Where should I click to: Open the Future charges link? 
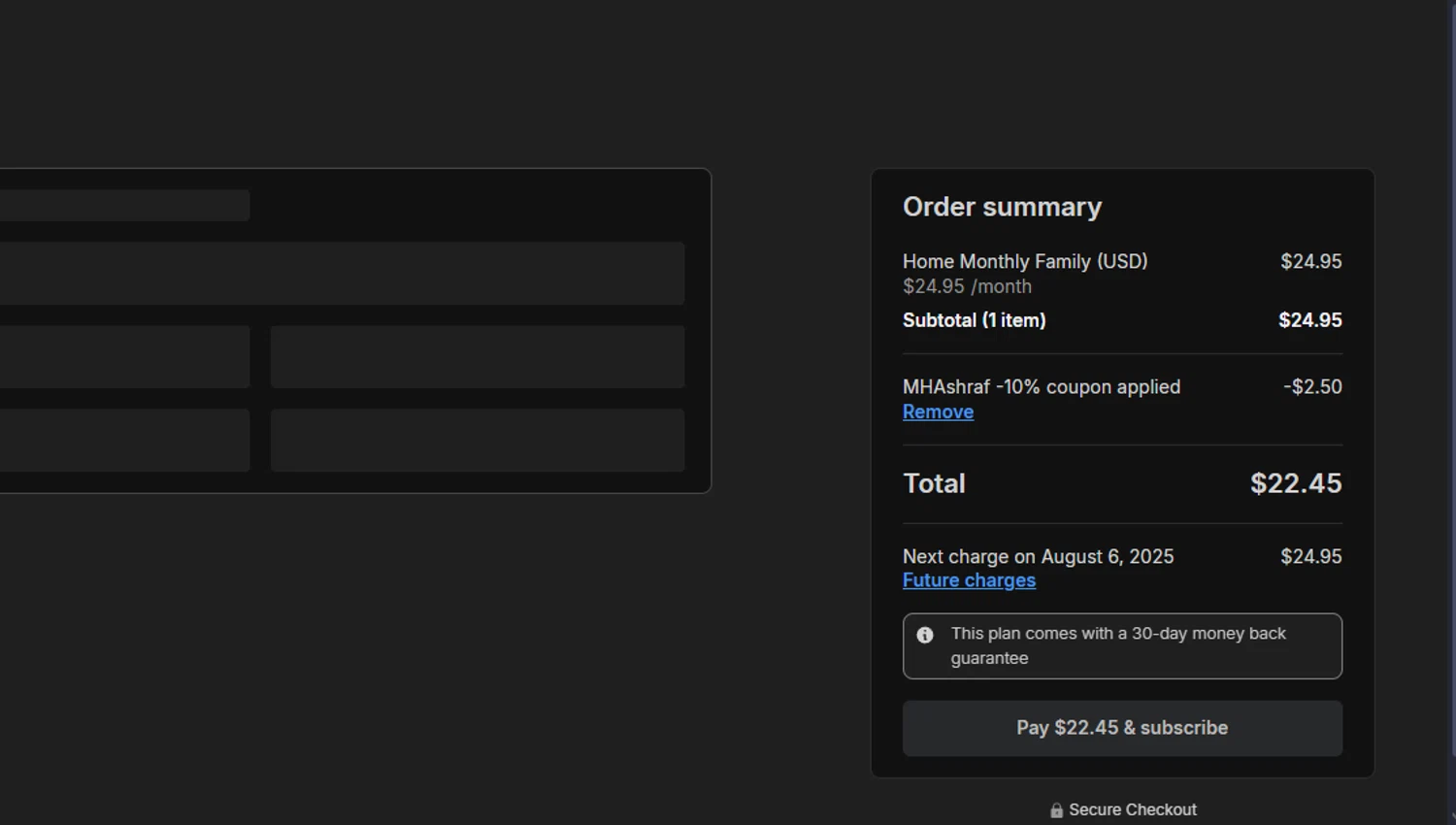coord(969,580)
